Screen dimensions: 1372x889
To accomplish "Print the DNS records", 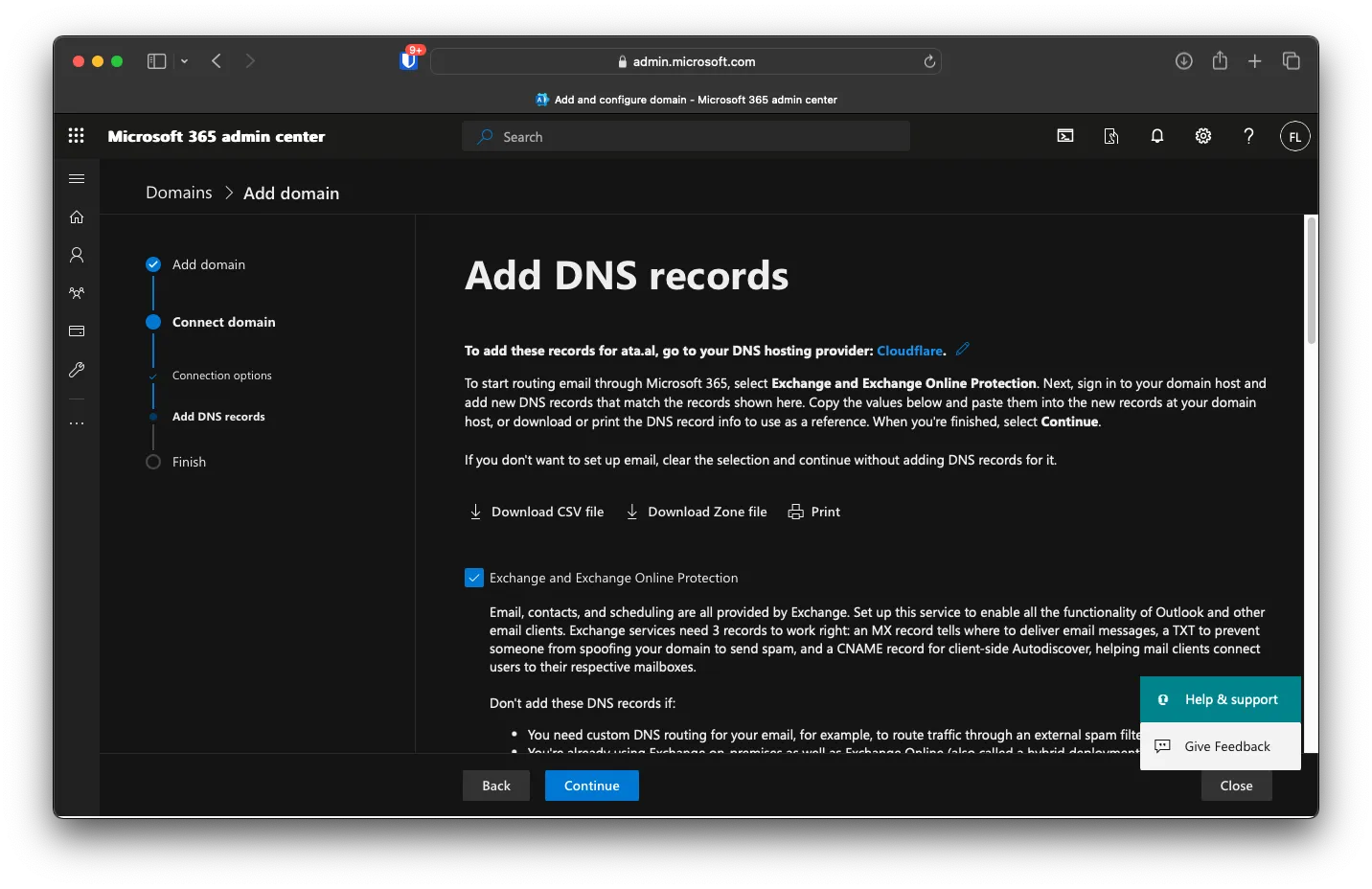I will (814, 512).
